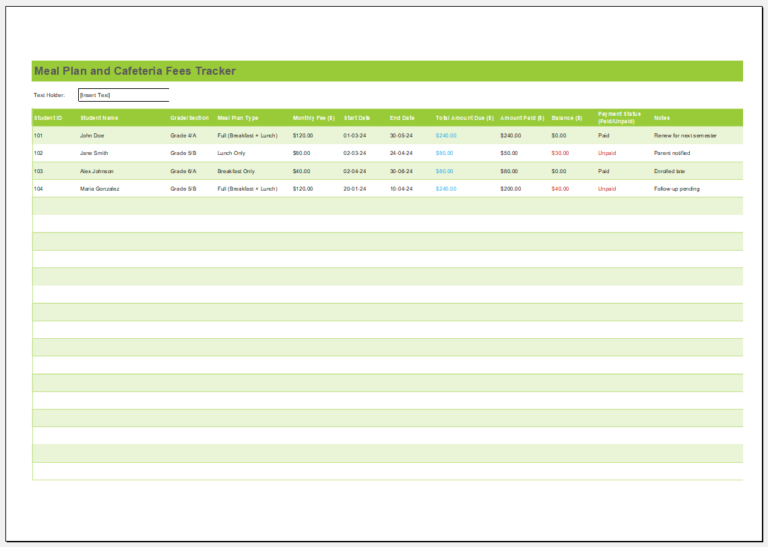Click the 'Breakfast Only' plan cell
The width and height of the screenshot is (768, 547).
tap(236, 171)
